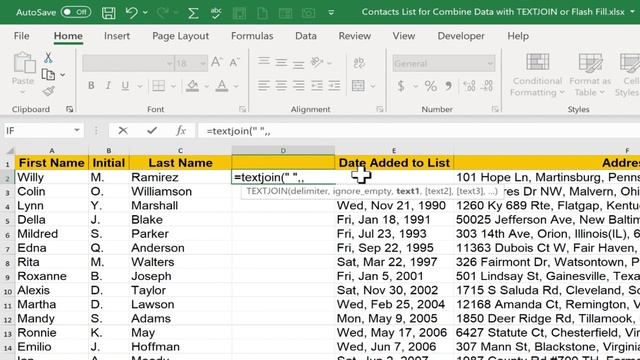Open the number format General dropdown
The height and width of the screenshot is (360, 640).
(x=490, y=64)
